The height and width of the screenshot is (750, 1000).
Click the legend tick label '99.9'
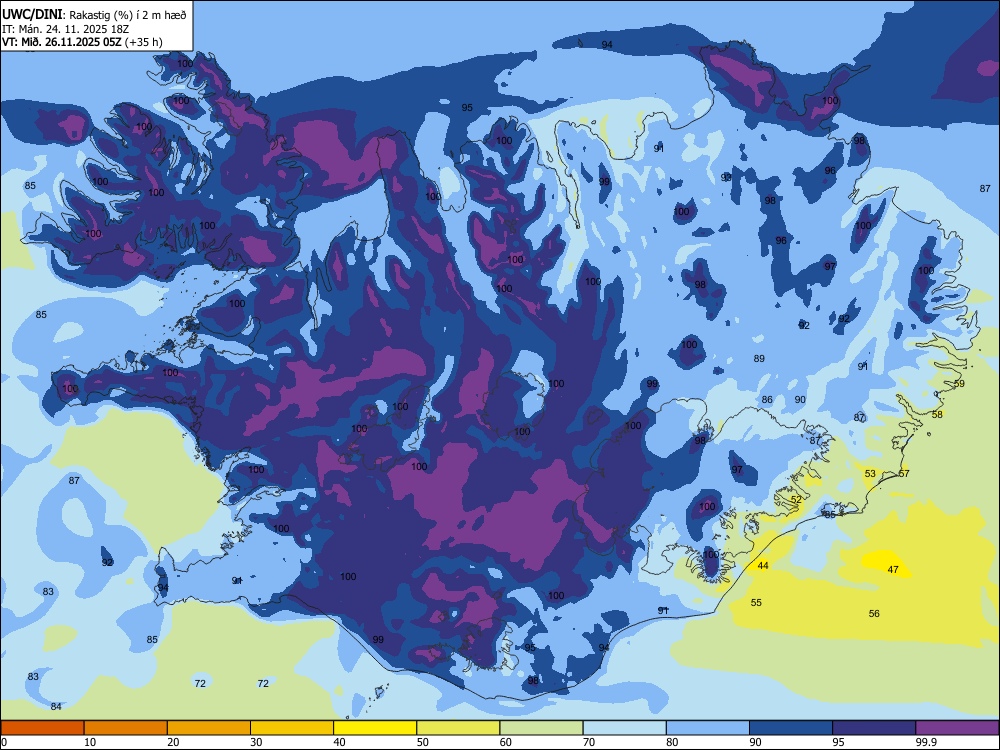(x=927, y=742)
